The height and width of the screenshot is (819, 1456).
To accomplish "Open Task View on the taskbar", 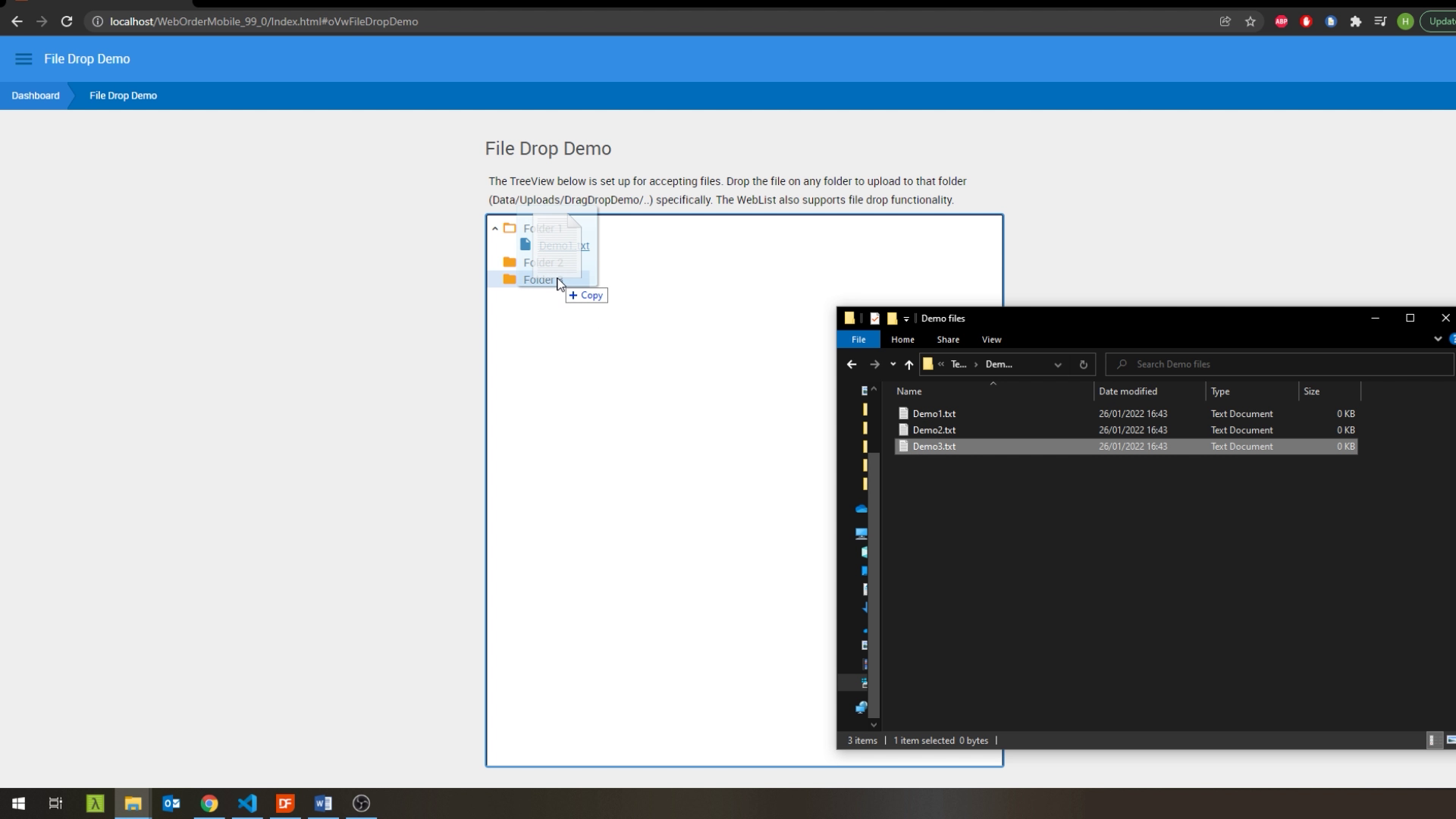I will tap(55, 803).
